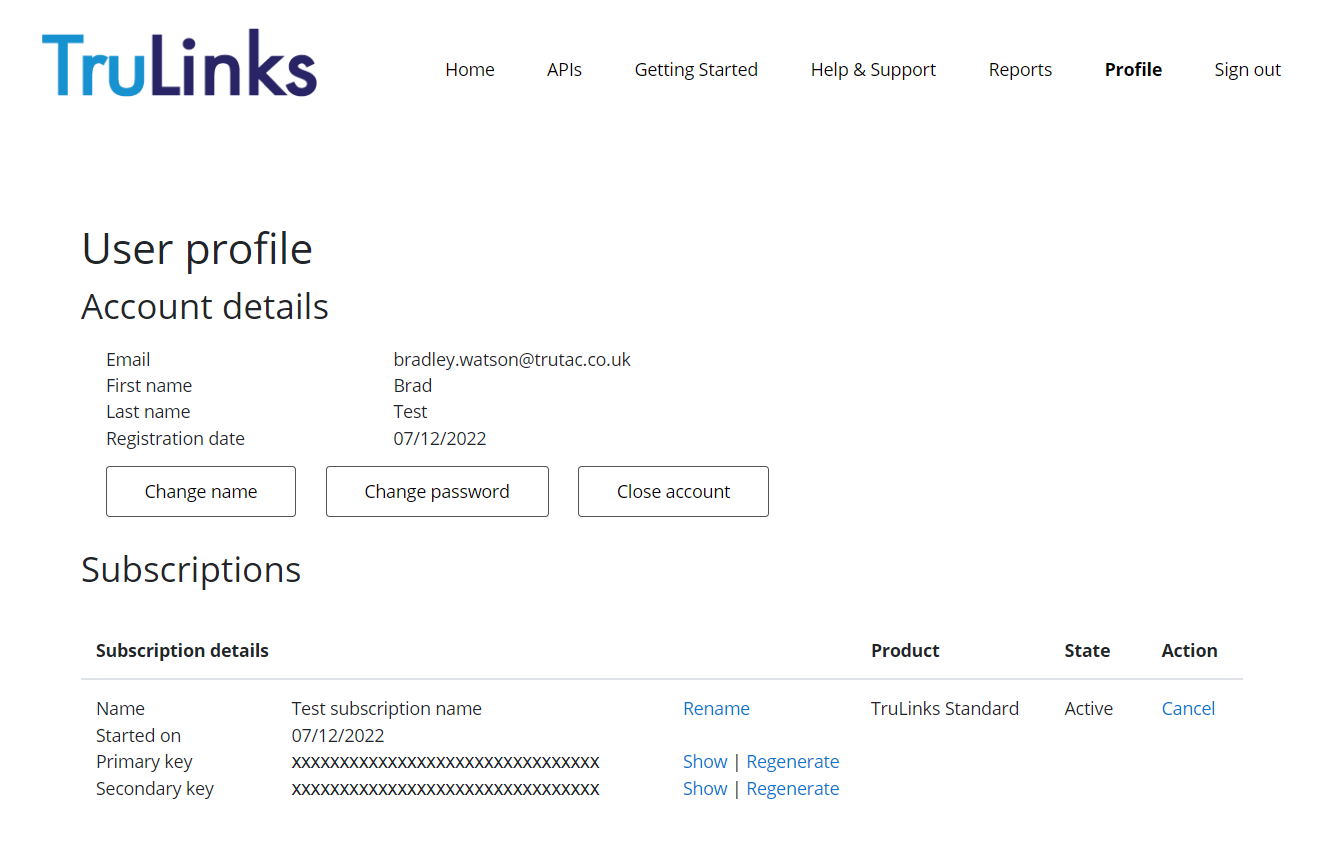Go to the APIs menu item

564,70
